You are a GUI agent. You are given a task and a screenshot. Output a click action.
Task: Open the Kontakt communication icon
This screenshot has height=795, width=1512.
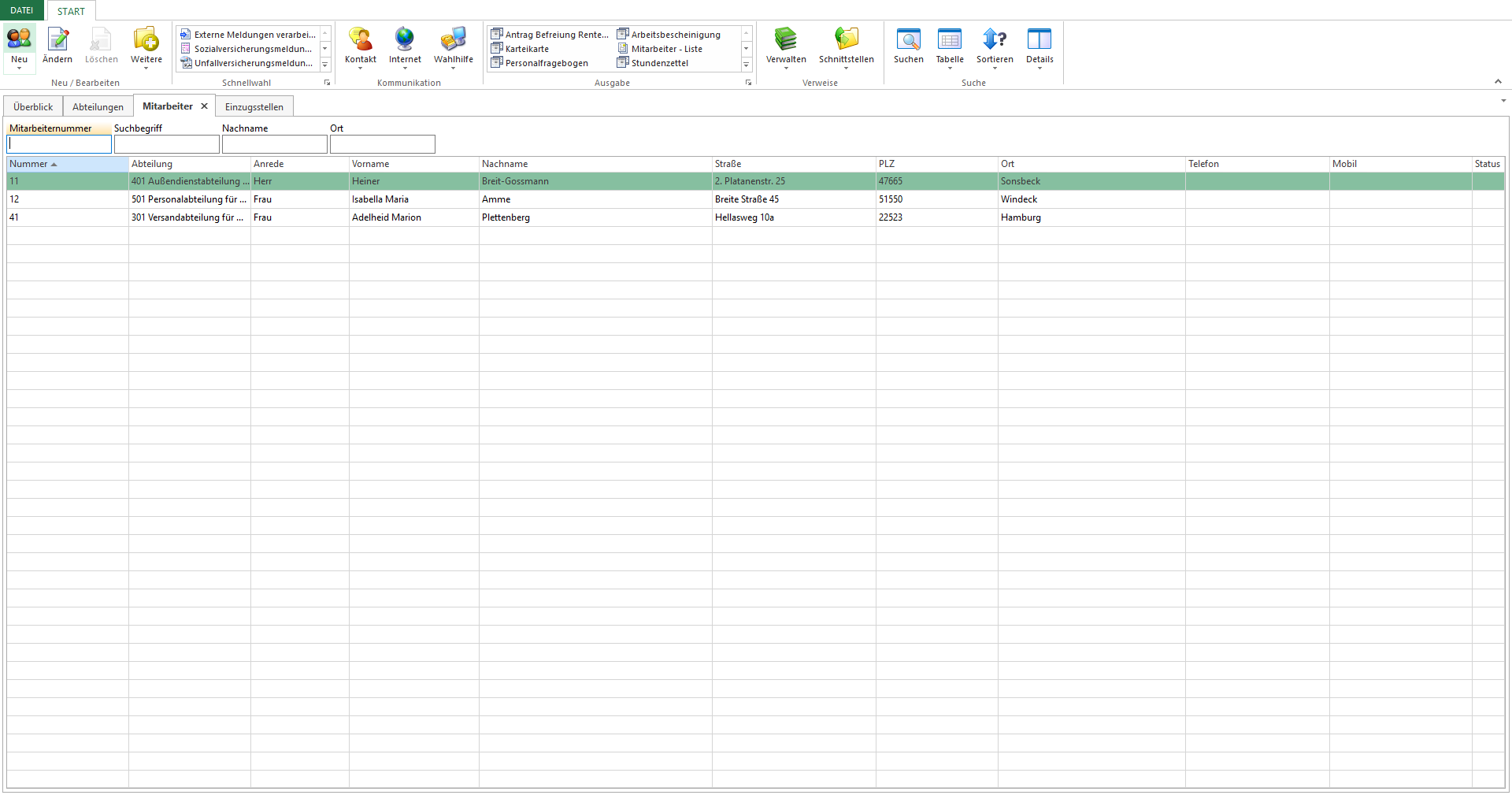[361, 39]
